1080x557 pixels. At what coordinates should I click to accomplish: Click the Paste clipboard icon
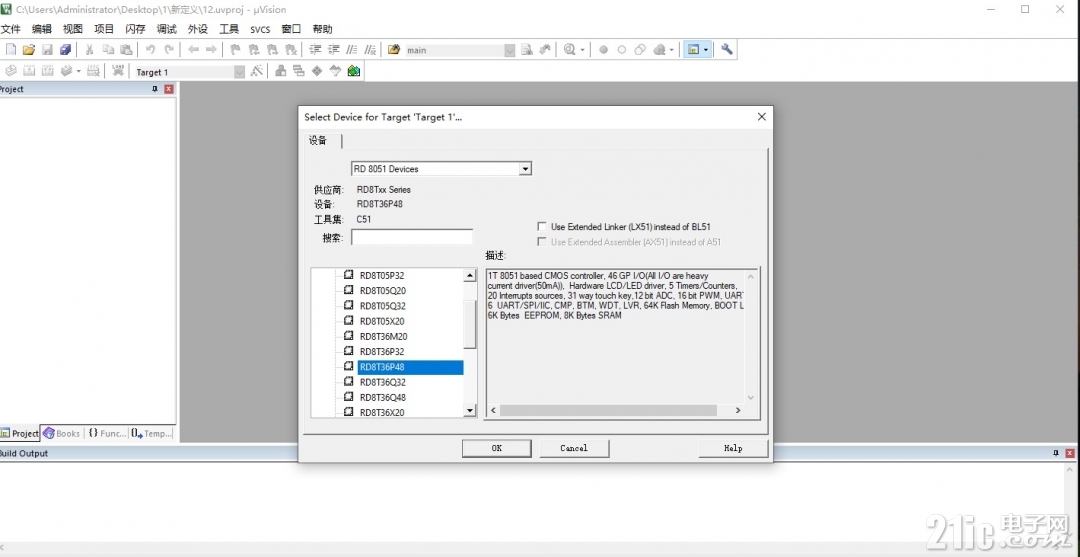point(126,50)
